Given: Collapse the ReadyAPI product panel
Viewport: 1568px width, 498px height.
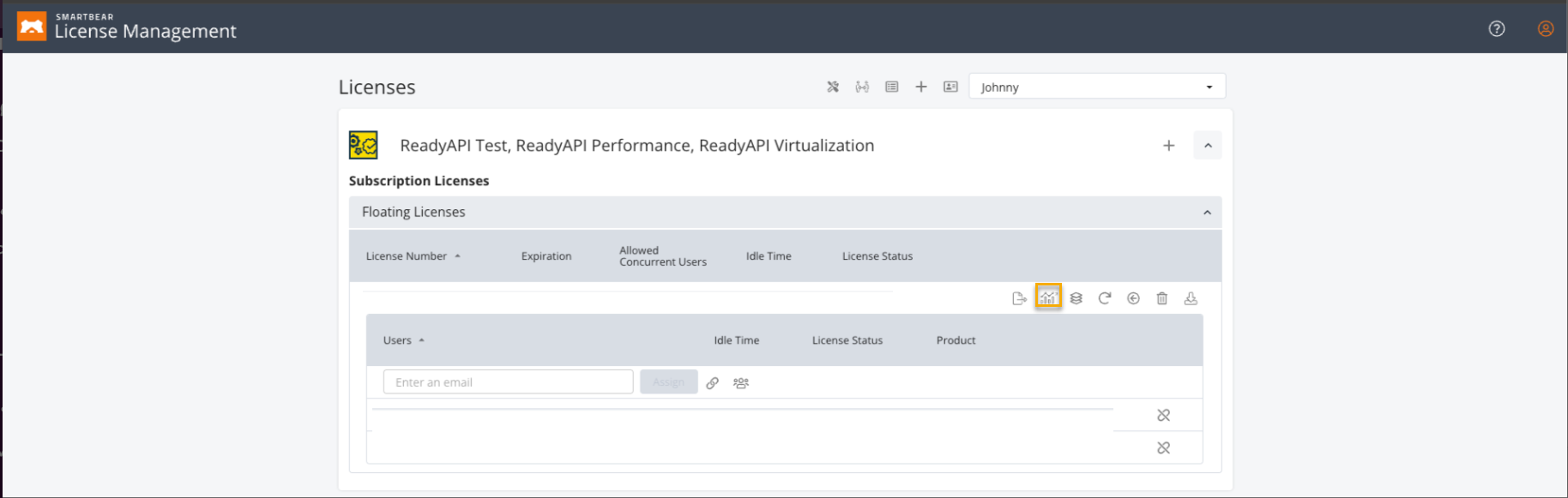Looking at the screenshot, I should click(1207, 146).
